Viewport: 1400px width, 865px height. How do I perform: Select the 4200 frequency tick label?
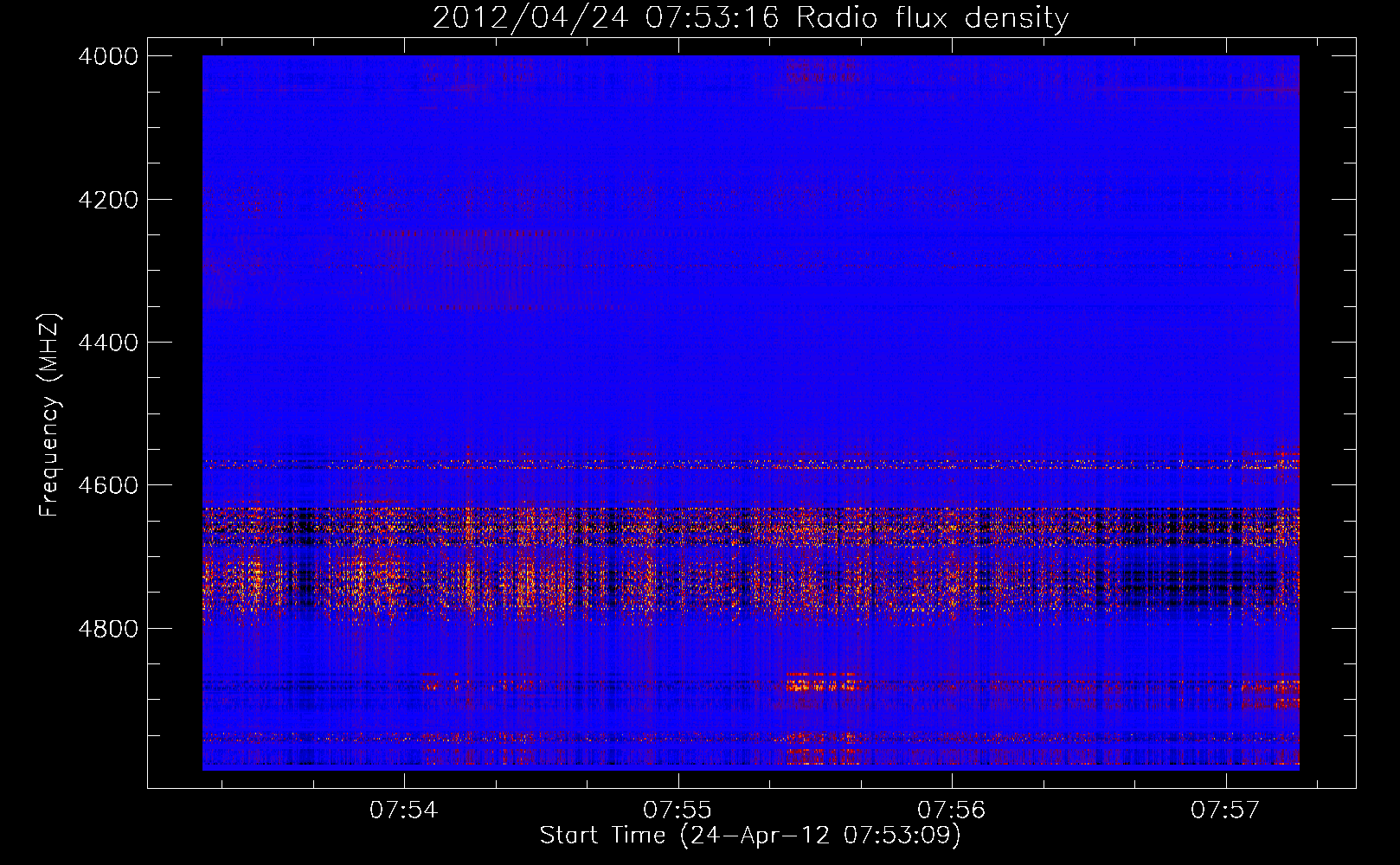pos(108,200)
